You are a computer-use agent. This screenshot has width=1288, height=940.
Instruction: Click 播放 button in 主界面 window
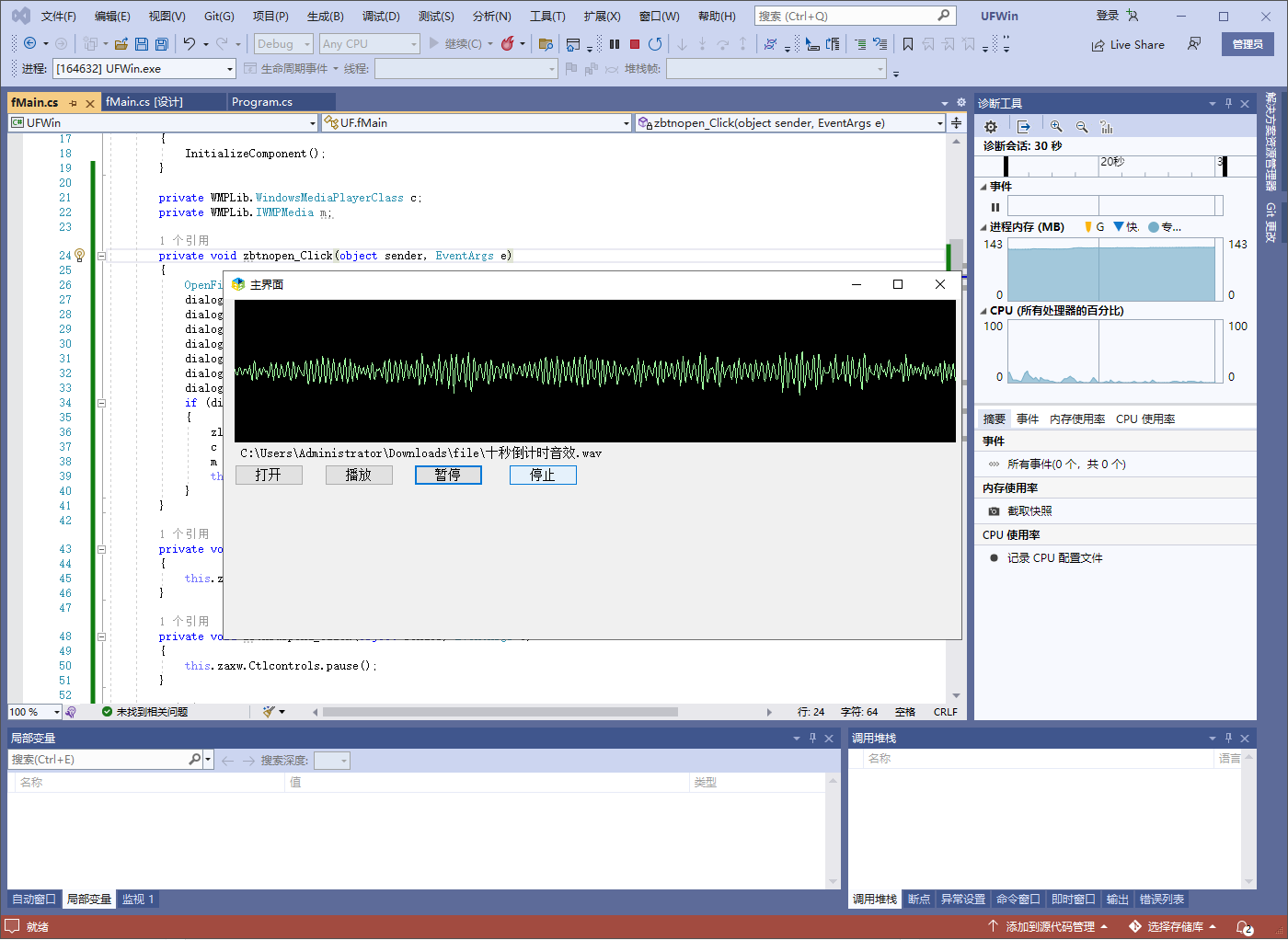click(359, 475)
